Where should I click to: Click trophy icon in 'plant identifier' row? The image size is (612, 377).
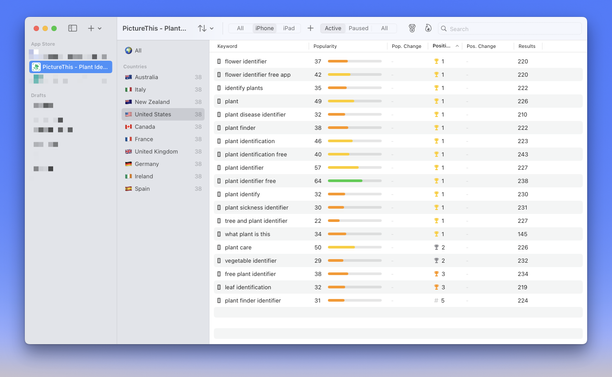tap(436, 167)
